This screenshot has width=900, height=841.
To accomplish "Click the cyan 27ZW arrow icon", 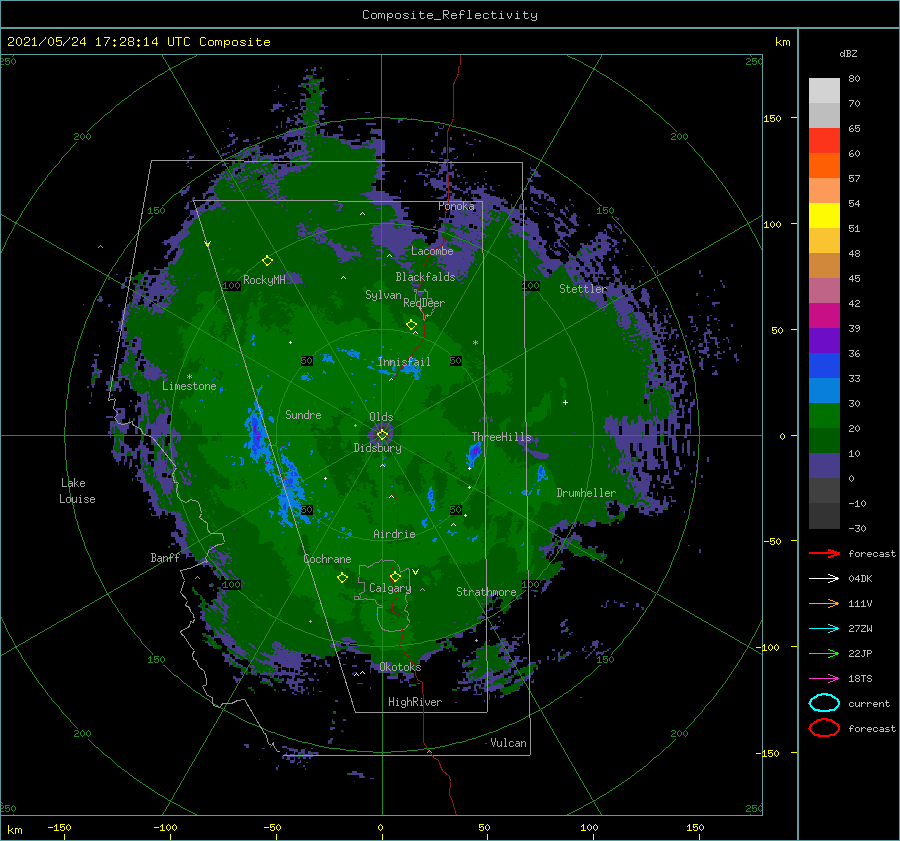I will pos(824,629).
